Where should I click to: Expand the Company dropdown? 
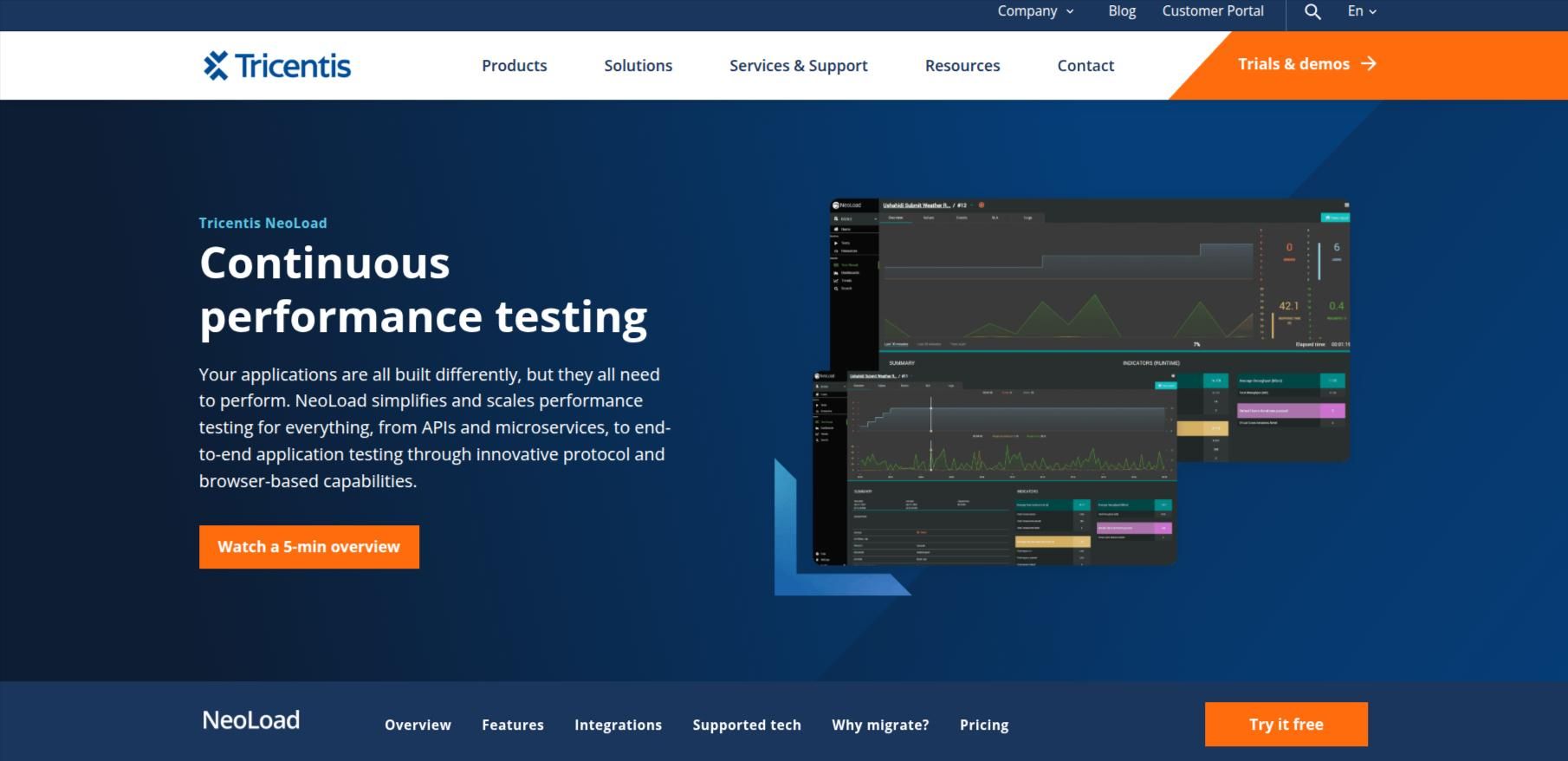(1035, 11)
